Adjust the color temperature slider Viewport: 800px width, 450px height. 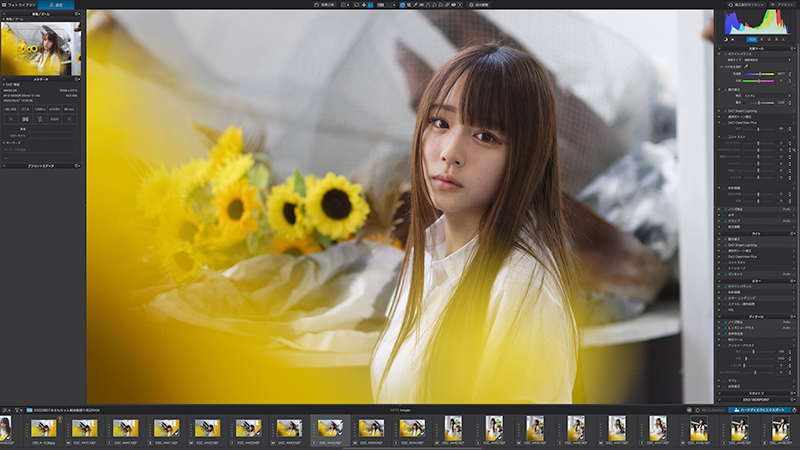(x=758, y=74)
